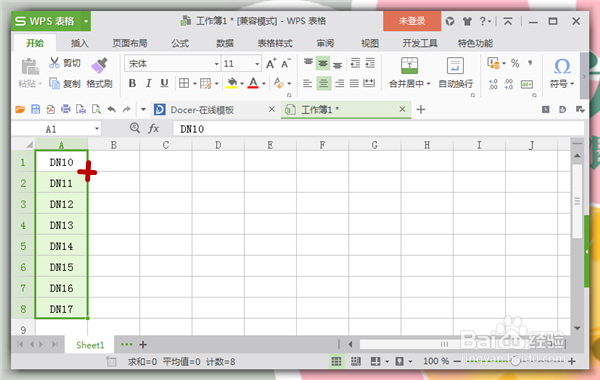Toggle Underline formatting
The image size is (600, 380).
tap(165, 83)
